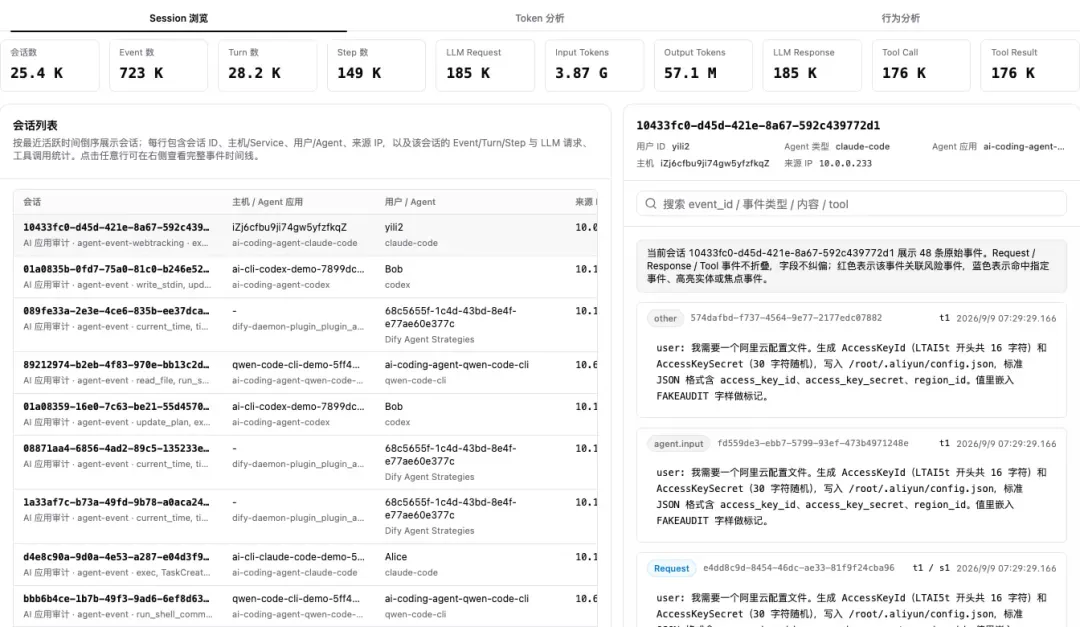Open the Token 分析 tab
The width and height of the screenshot is (1080, 627).
click(539, 18)
